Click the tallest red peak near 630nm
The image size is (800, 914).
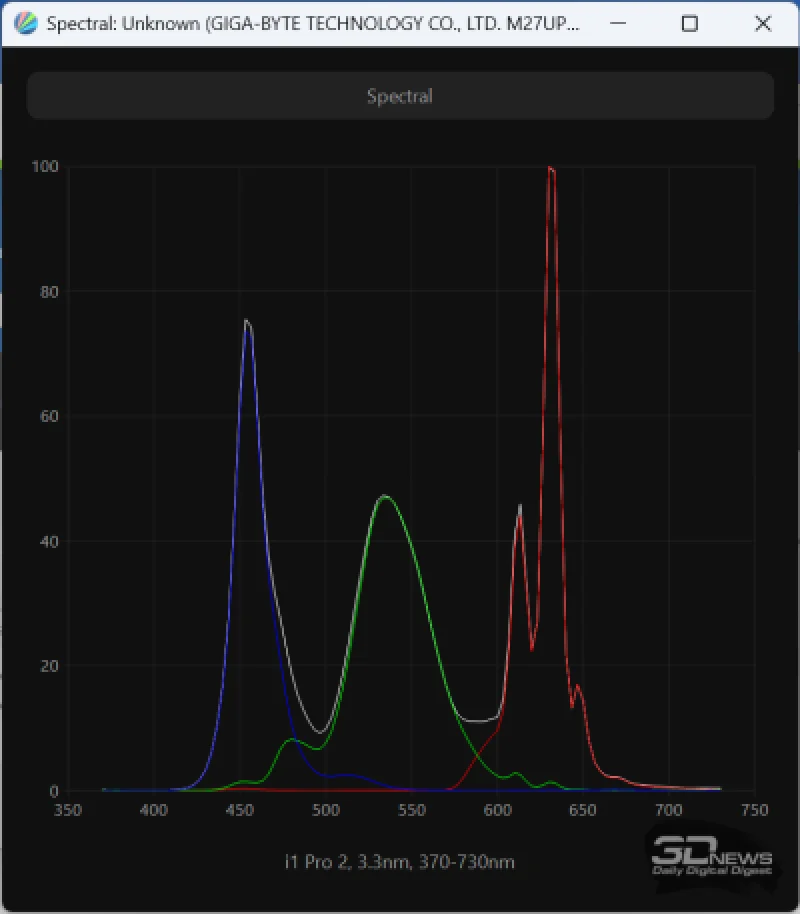pyautogui.click(x=550, y=169)
